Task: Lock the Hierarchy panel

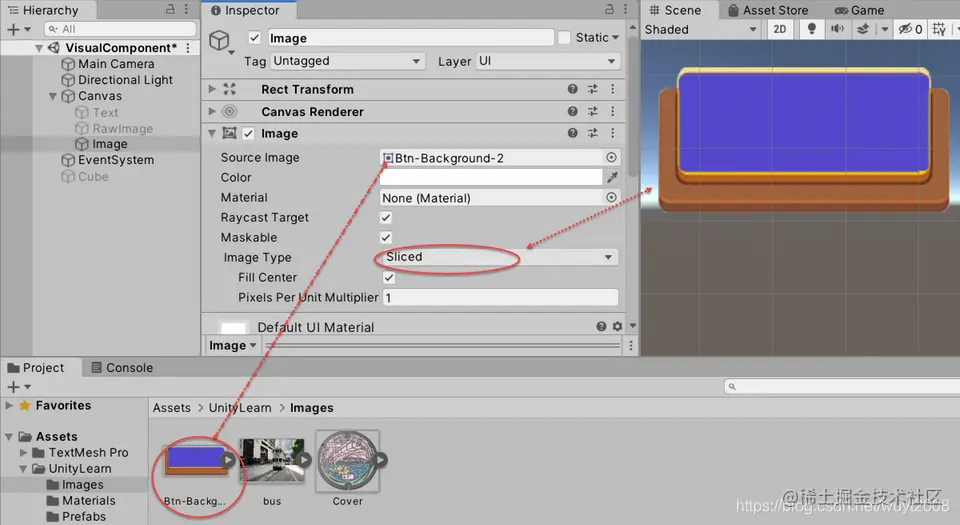Action: pyautogui.click(x=170, y=9)
